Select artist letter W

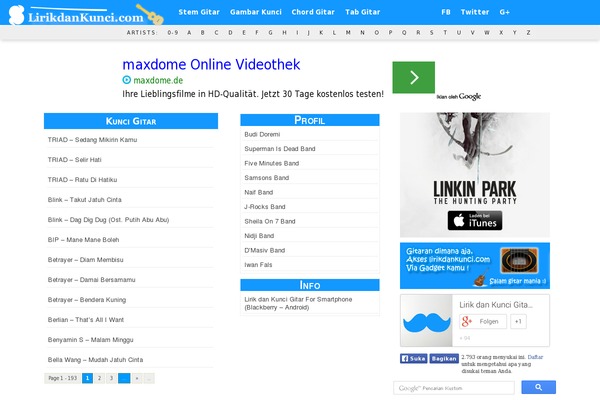[487, 33]
